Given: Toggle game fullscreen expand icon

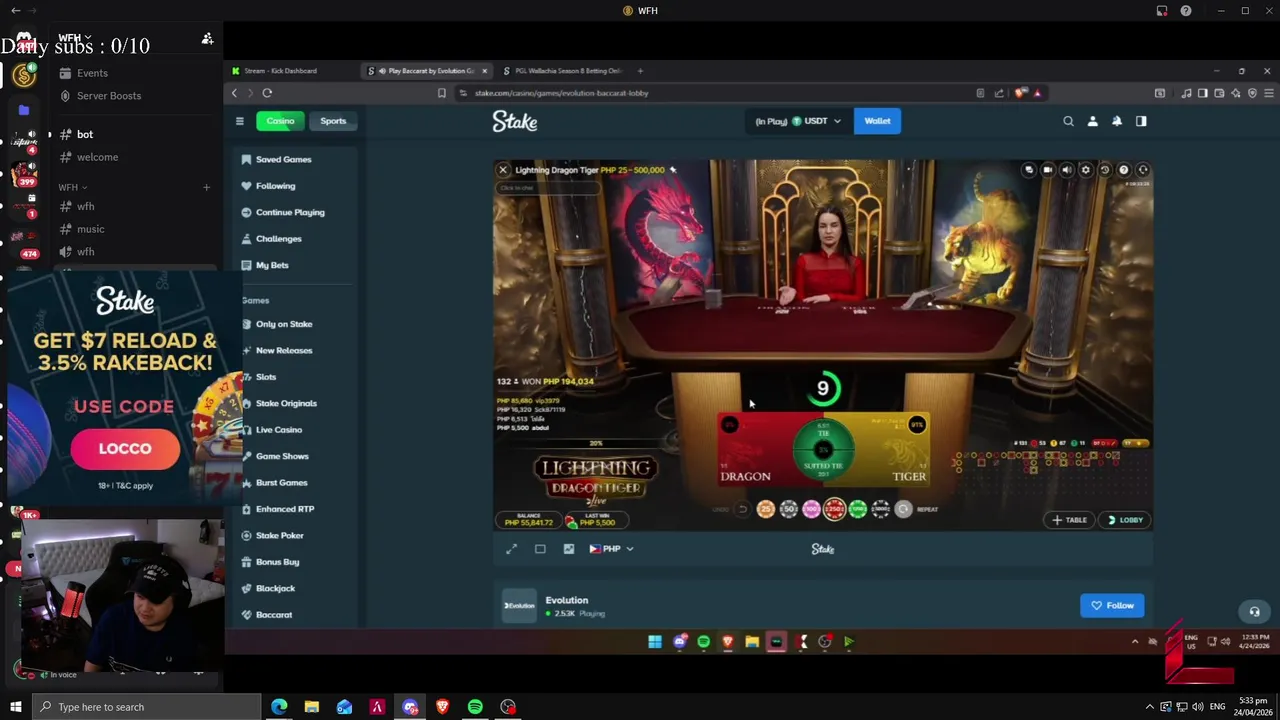Looking at the screenshot, I should [512, 549].
